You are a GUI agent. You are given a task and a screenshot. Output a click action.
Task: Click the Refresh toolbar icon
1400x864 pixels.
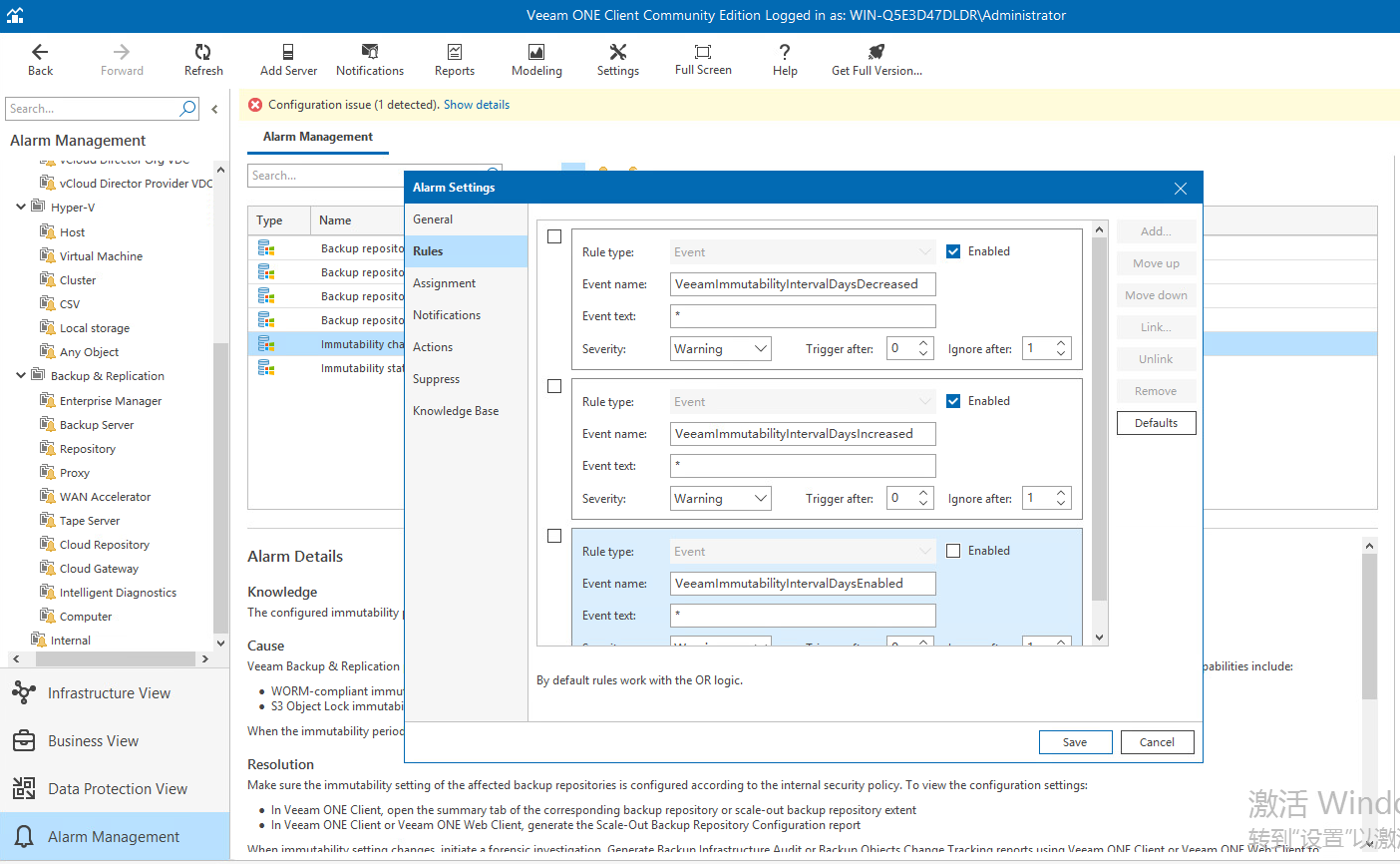click(x=203, y=52)
